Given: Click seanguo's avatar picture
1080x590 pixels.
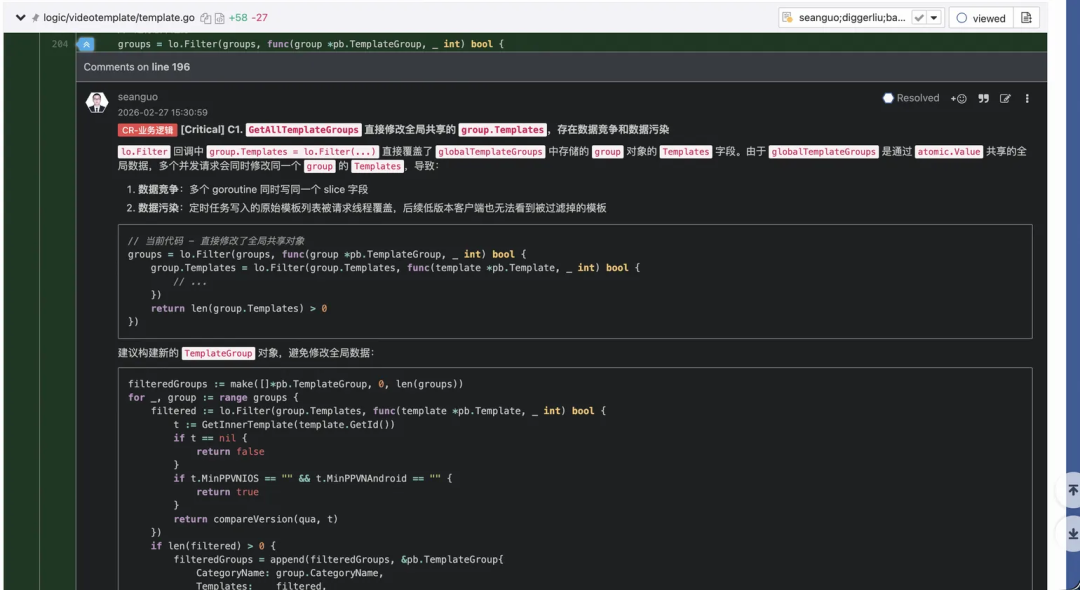Looking at the screenshot, I should (96, 102).
